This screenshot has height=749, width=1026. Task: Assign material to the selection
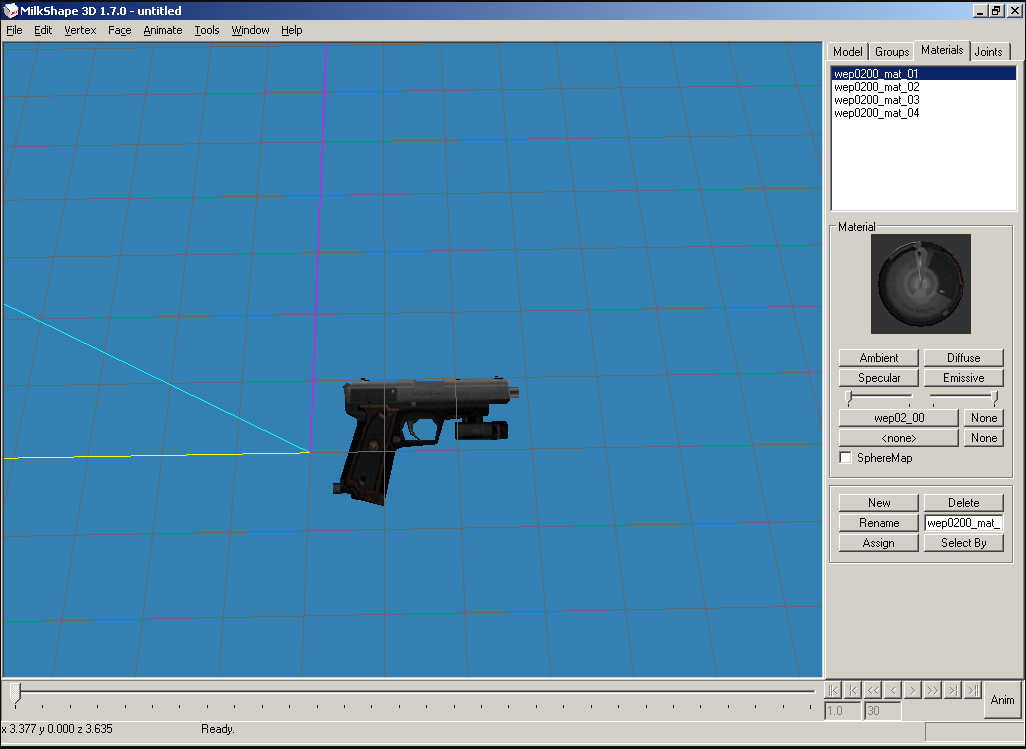879,543
